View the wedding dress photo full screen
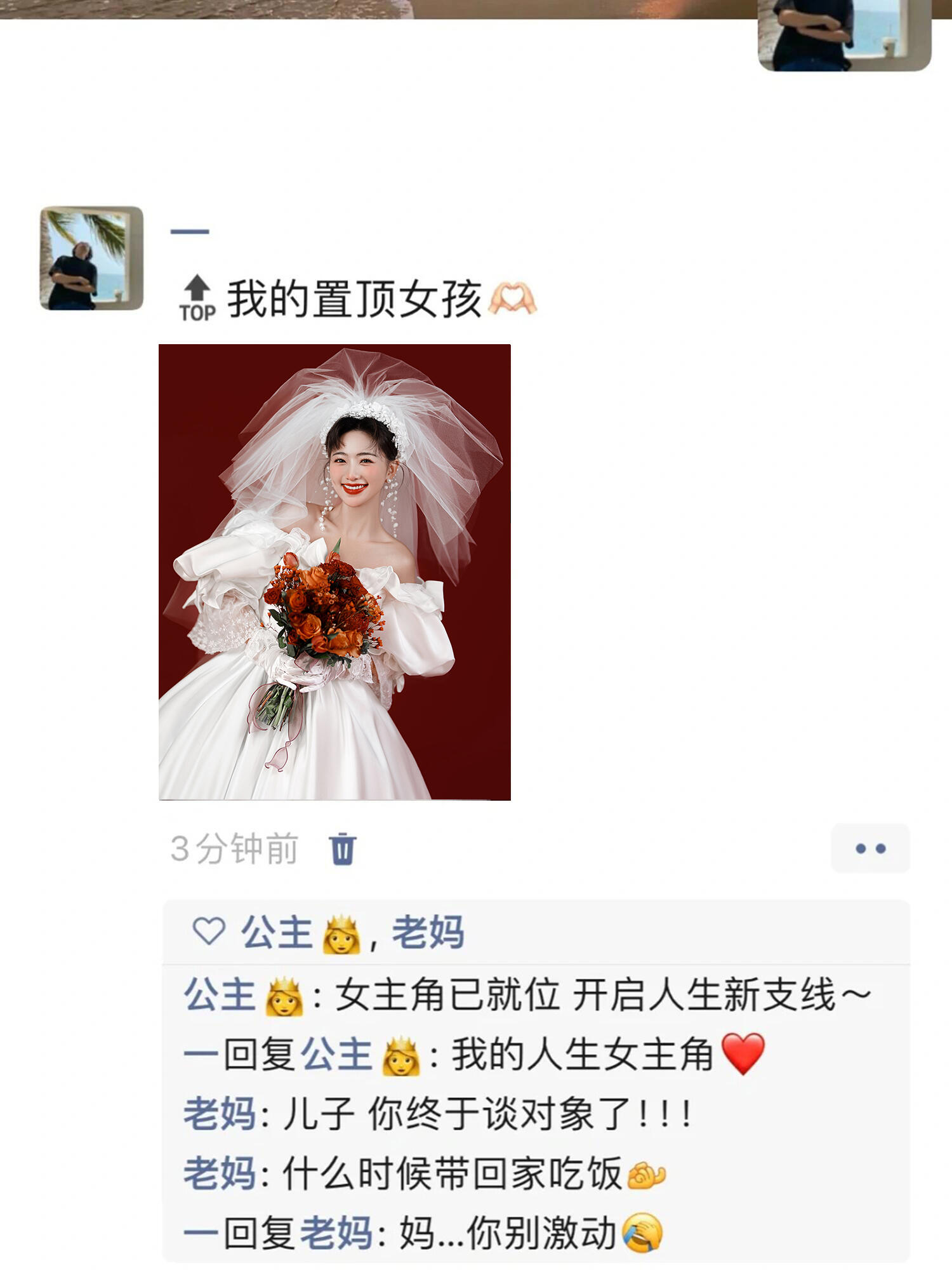 [x=334, y=572]
